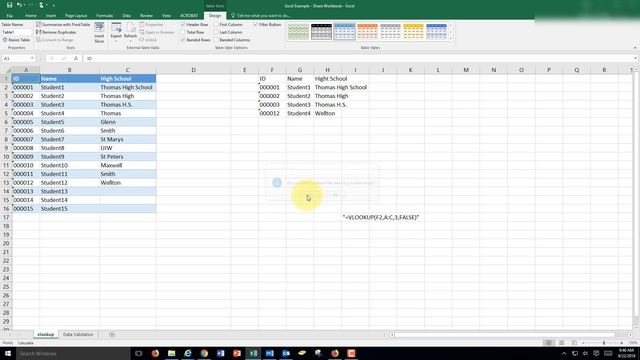Open the File tab
This screenshot has width=640, height=360.
coord(9,16)
